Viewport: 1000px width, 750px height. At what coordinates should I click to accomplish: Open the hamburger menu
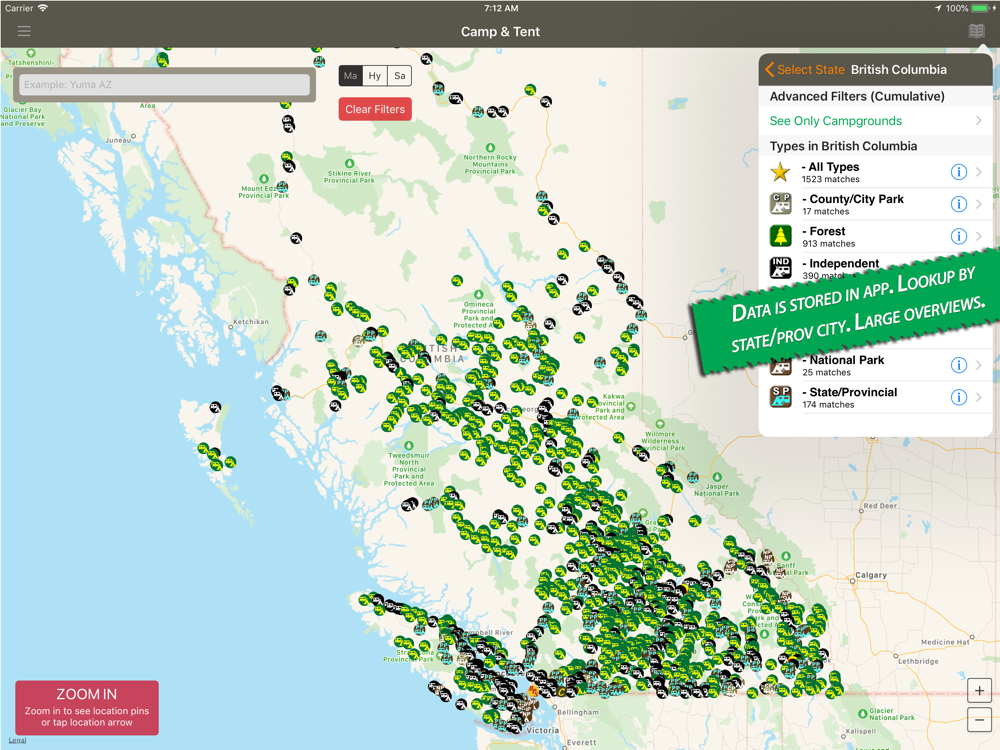(x=24, y=31)
